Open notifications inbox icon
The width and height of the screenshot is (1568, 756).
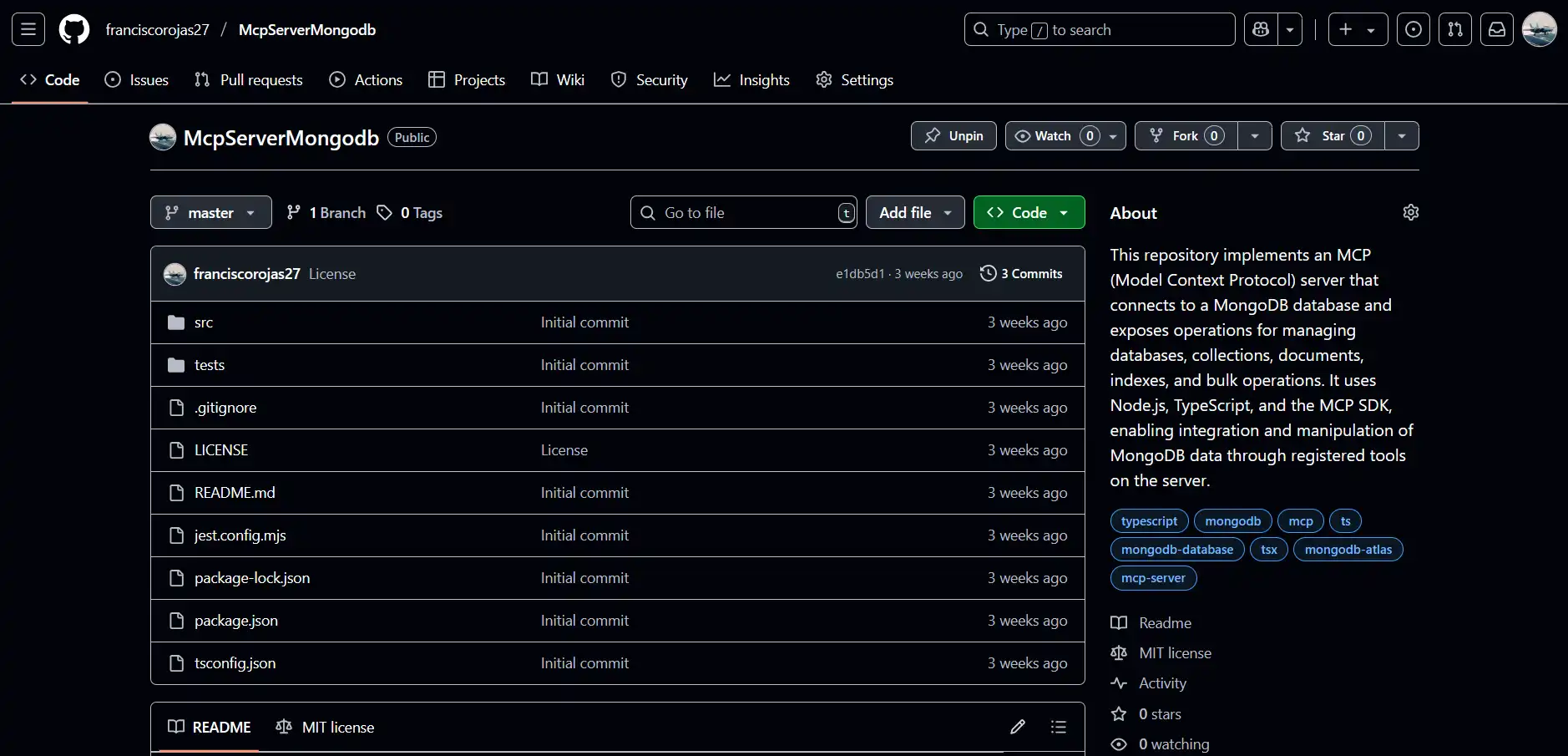click(1497, 30)
